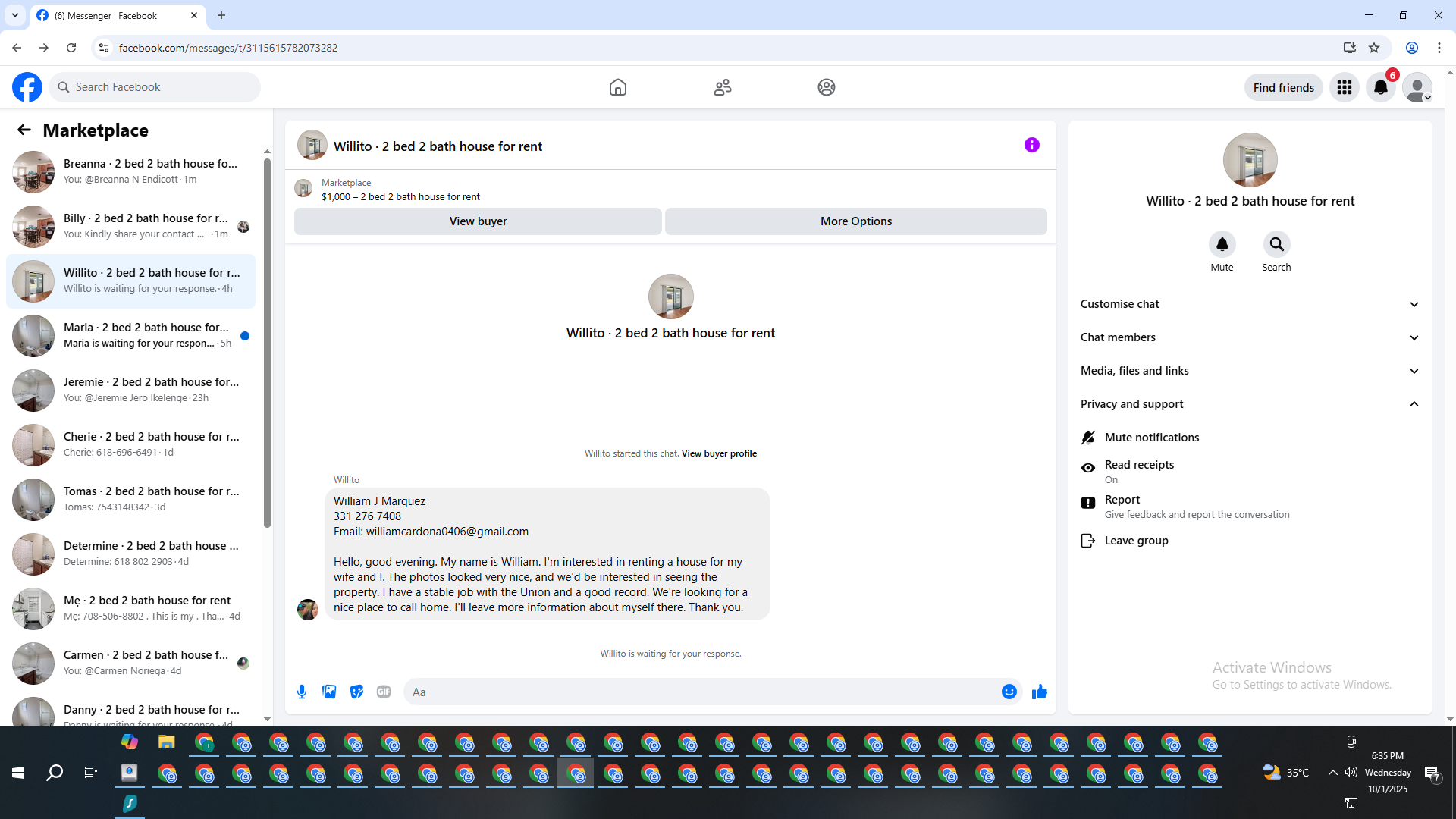Click the Find friends button

click(1284, 87)
